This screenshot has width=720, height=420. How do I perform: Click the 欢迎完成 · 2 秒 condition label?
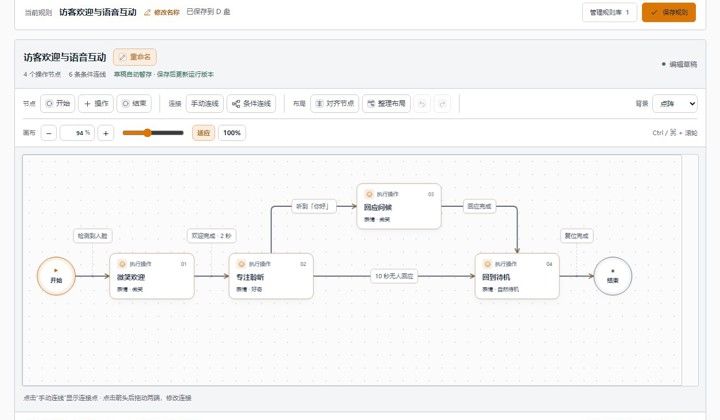[212, 236]
